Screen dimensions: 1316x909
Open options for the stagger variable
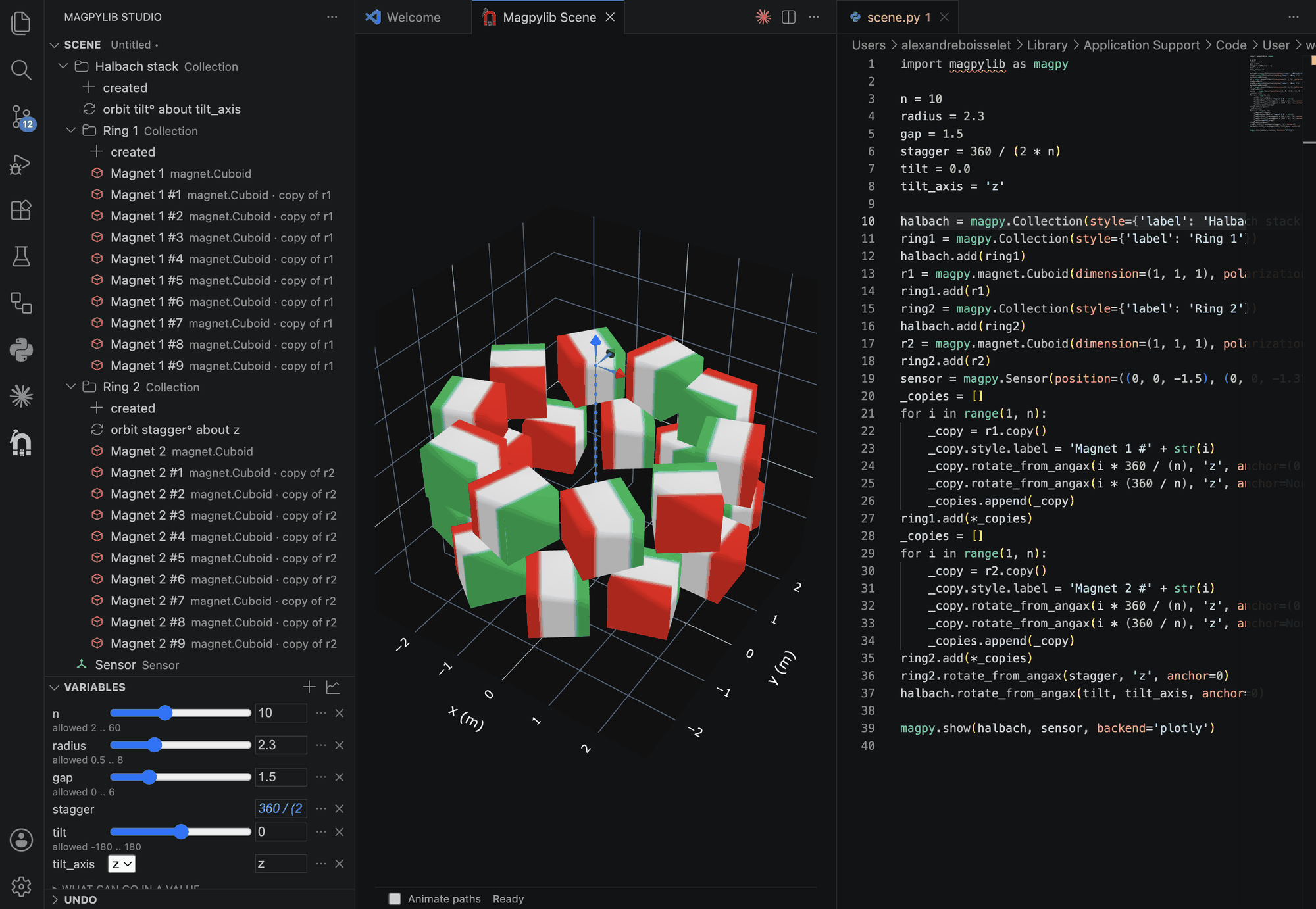(x=321, y=808)
